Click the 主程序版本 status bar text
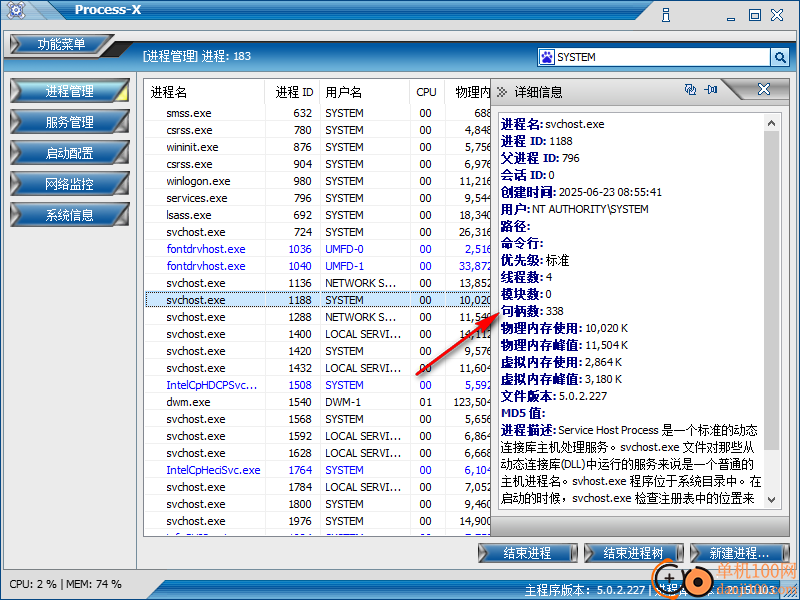This screenshot has height=600, width=800. click(585, 590)
